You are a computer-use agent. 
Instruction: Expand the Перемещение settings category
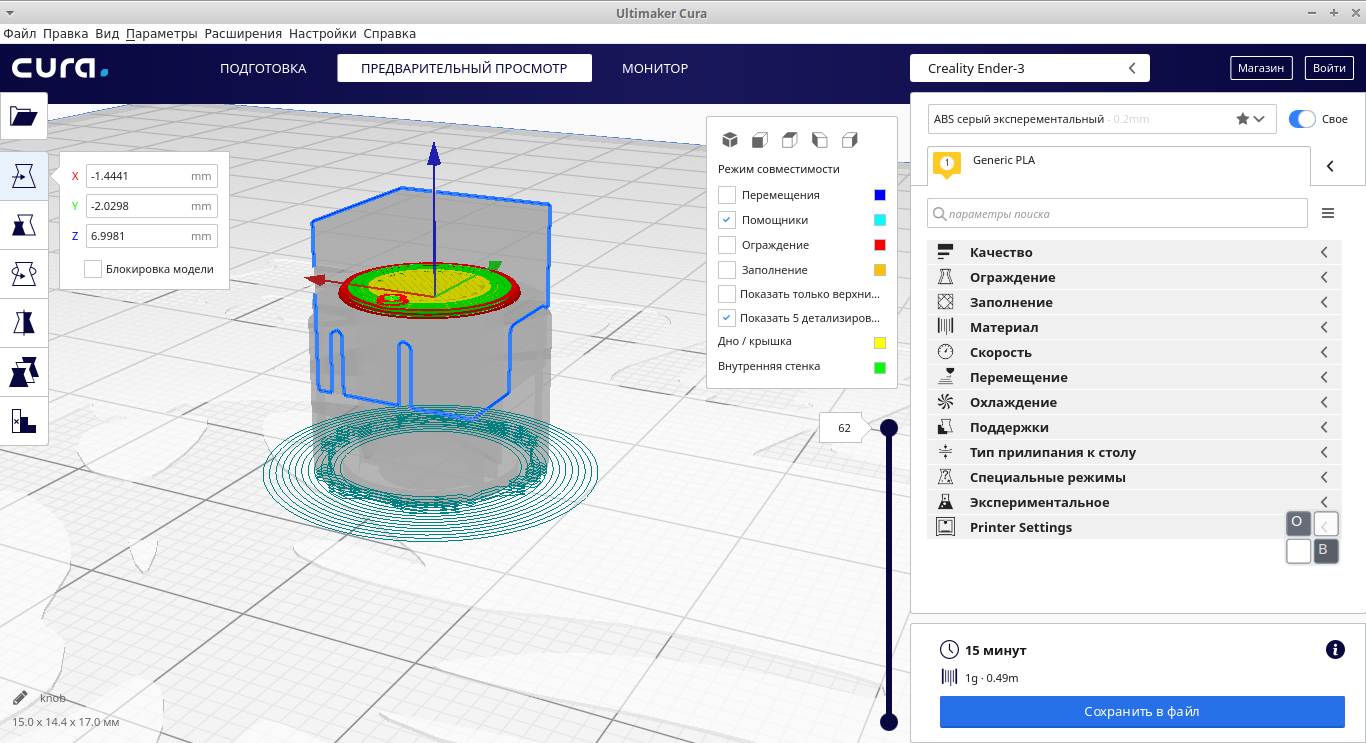tap(1134, 377)
